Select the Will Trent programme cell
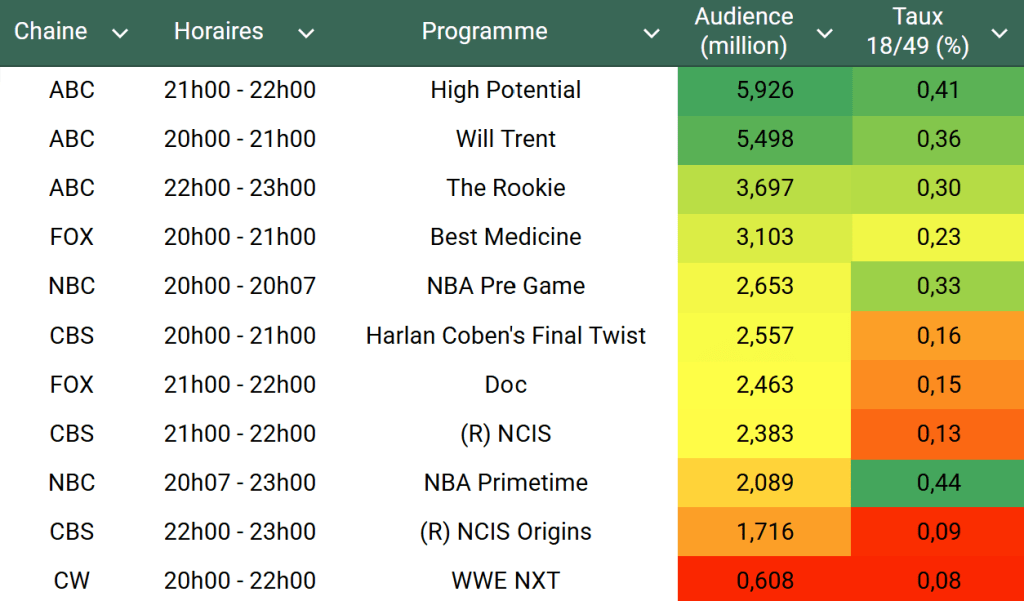The height and width of the screenshot is (601, 1024). coord(505,139)
